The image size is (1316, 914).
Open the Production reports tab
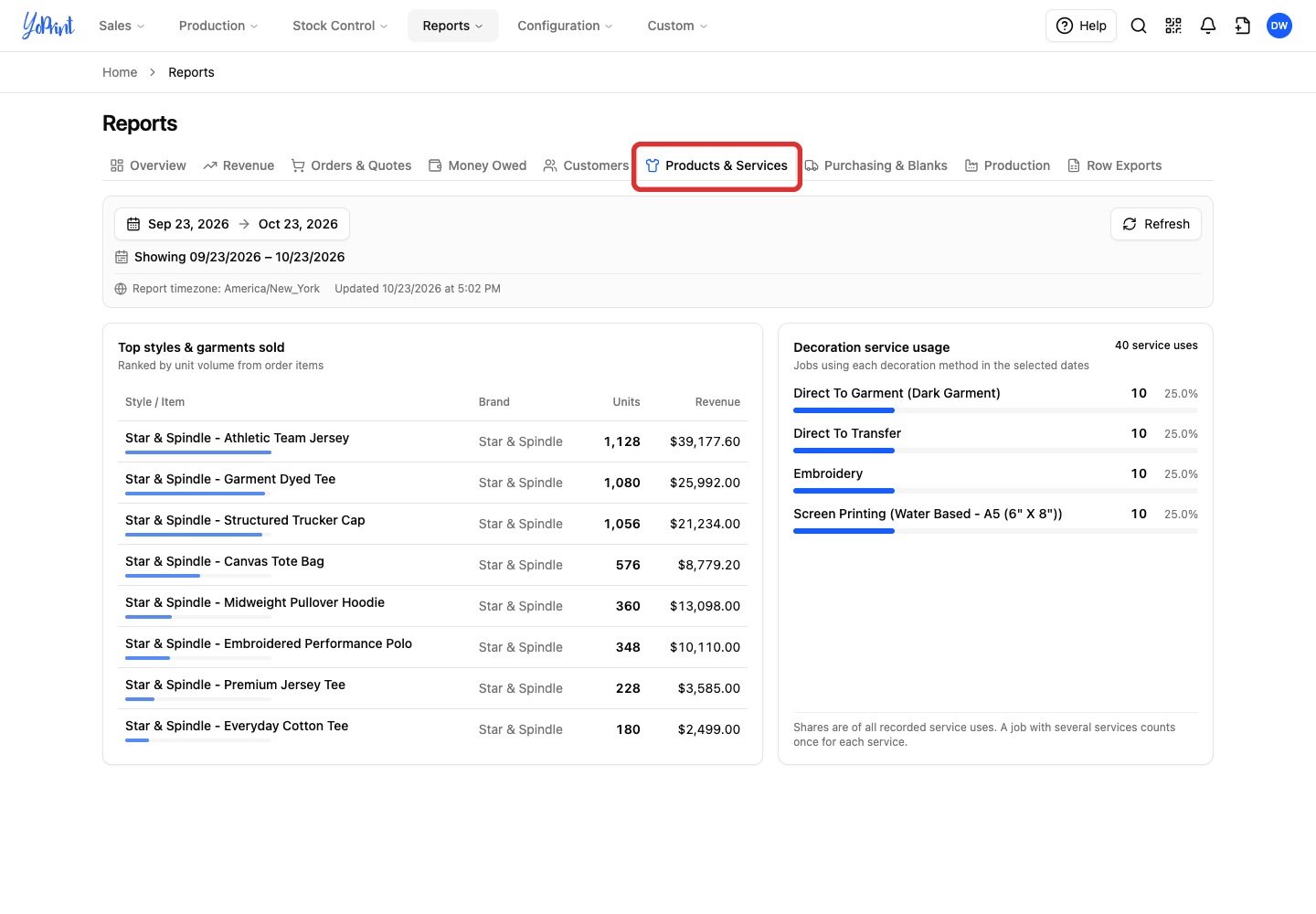click(x=1007, y=165)
